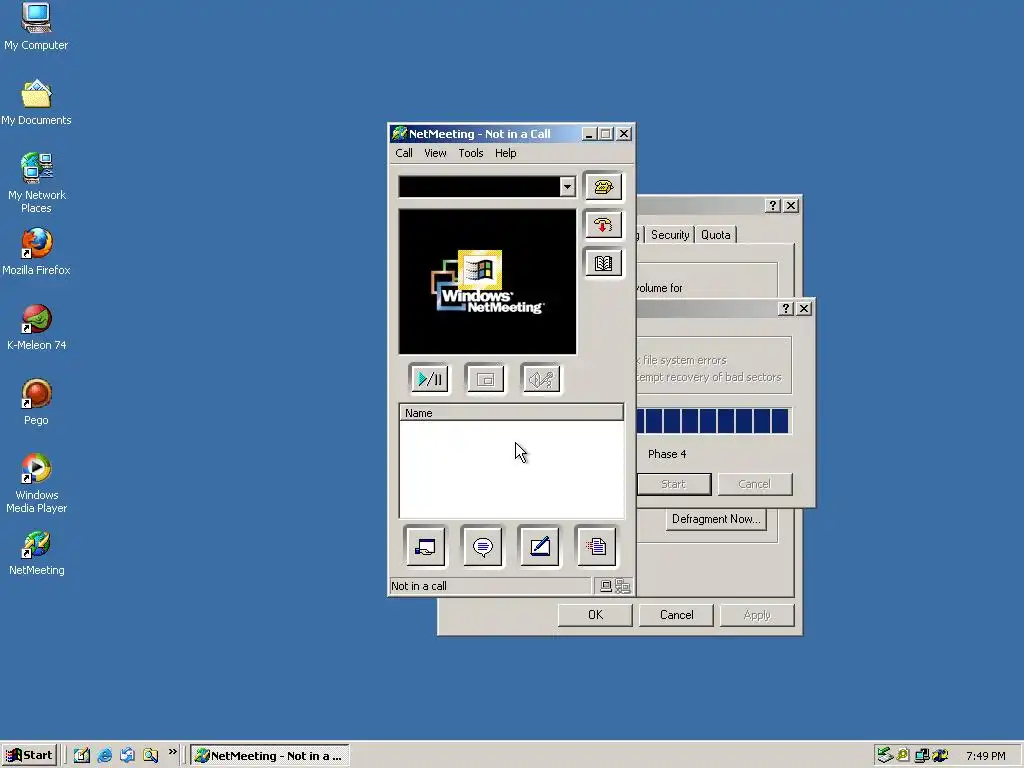Viewport: 1024px width, 768px height.
Task: Launch the Whiteboard tool
Action: 539,547
